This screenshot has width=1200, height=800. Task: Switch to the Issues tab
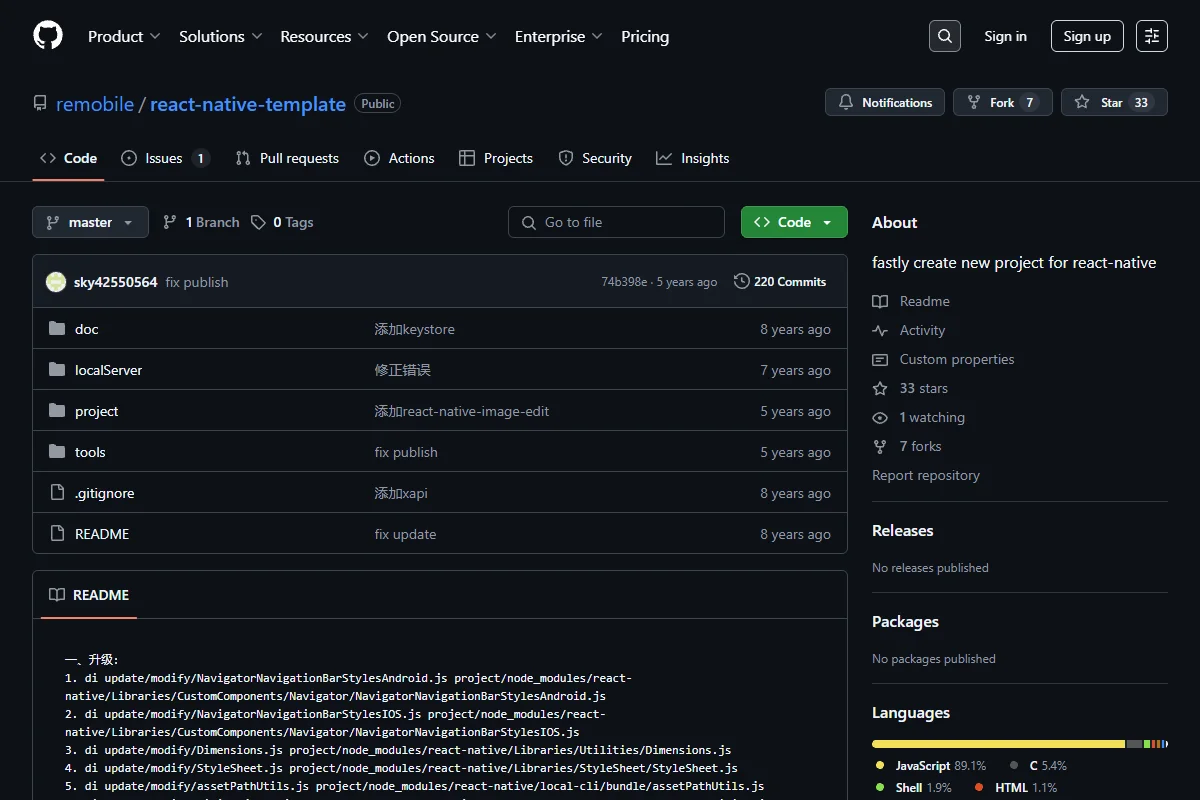point(165,158)
